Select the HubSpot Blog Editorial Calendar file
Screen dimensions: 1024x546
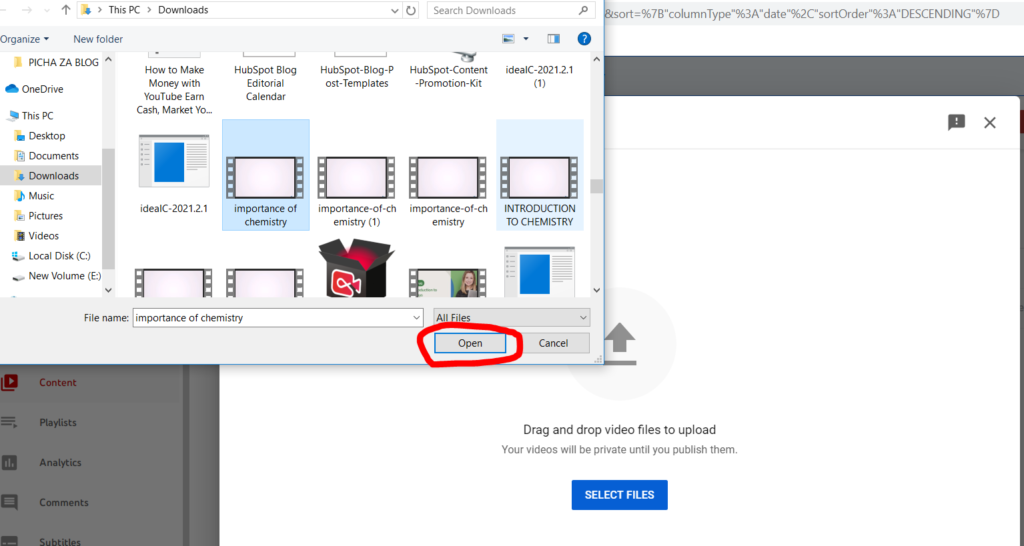click(x=265, y=78)
